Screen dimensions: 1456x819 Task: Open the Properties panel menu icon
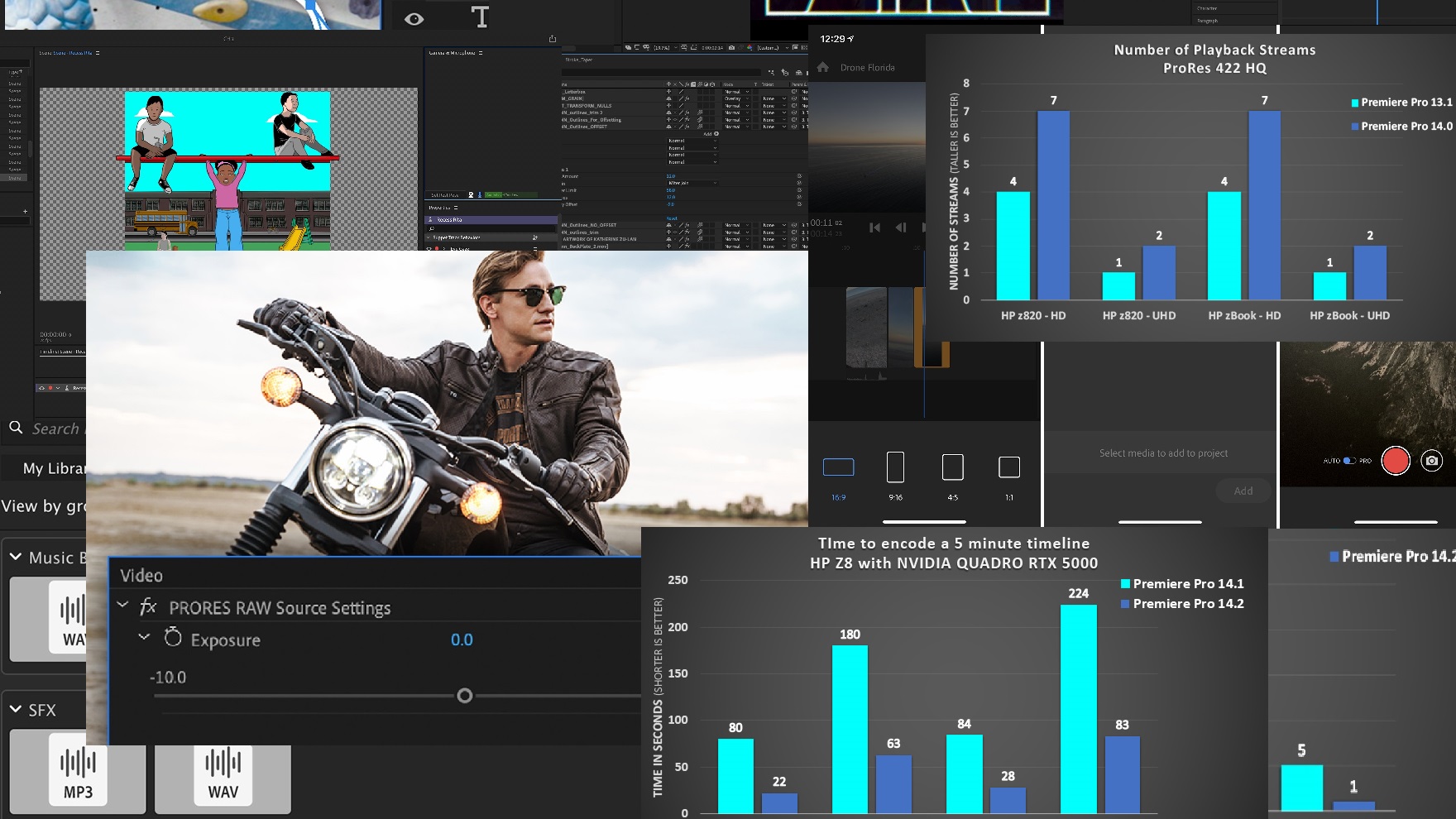[456, 208]
